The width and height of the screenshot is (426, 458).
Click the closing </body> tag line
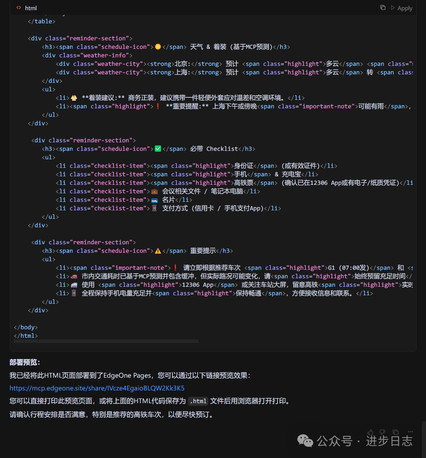[26, 327]
